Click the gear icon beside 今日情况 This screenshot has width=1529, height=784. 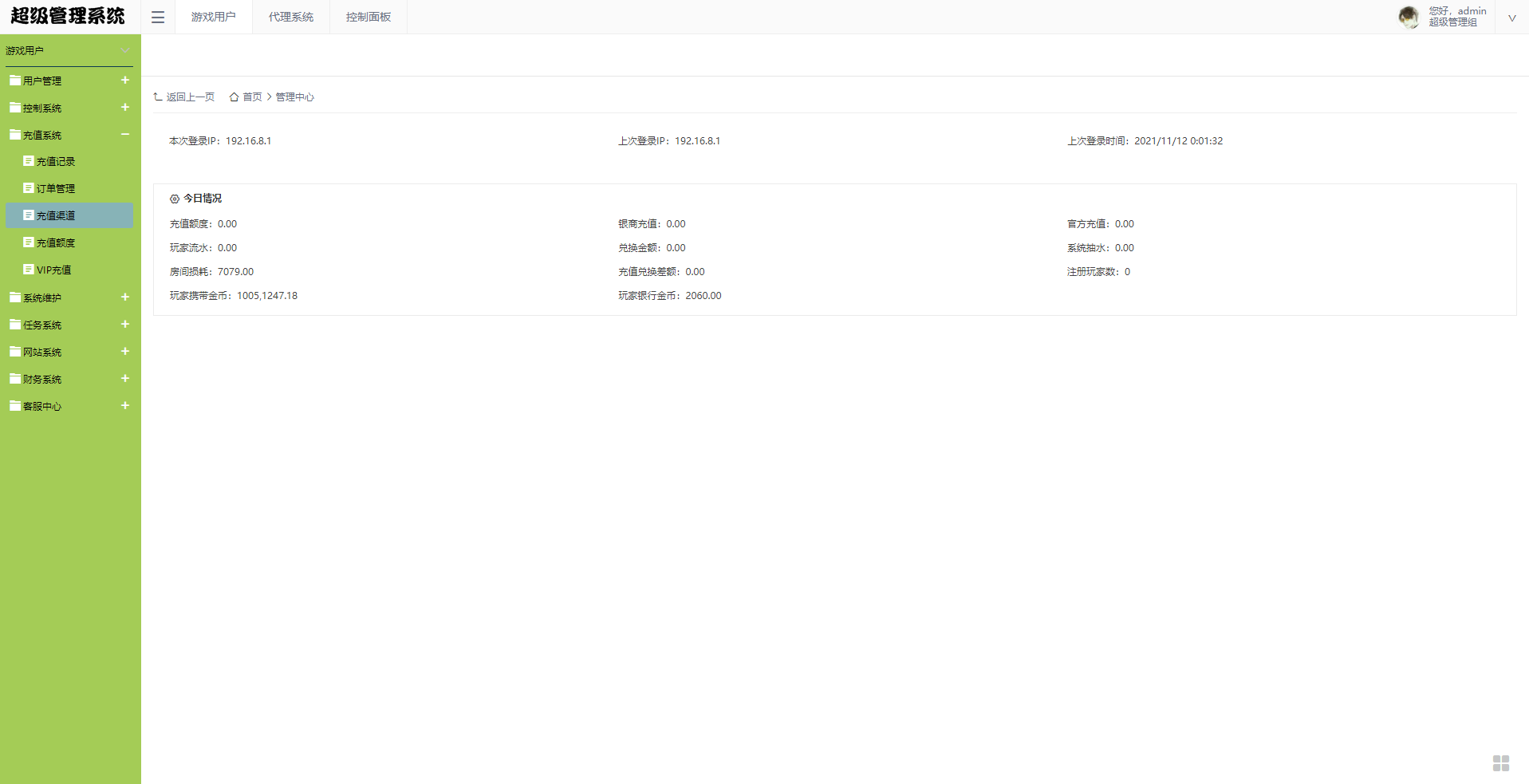175,199
